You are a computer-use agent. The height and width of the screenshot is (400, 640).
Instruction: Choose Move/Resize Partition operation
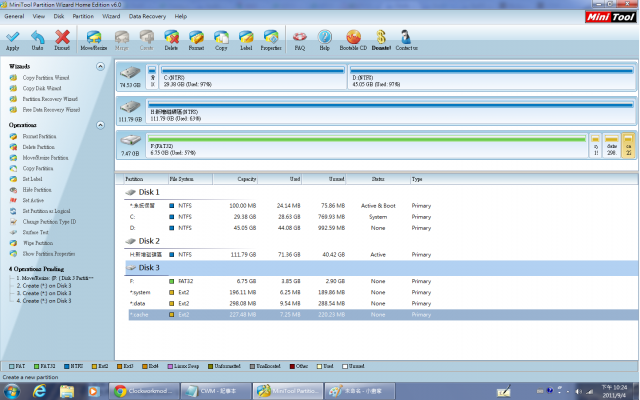[45, 158]
